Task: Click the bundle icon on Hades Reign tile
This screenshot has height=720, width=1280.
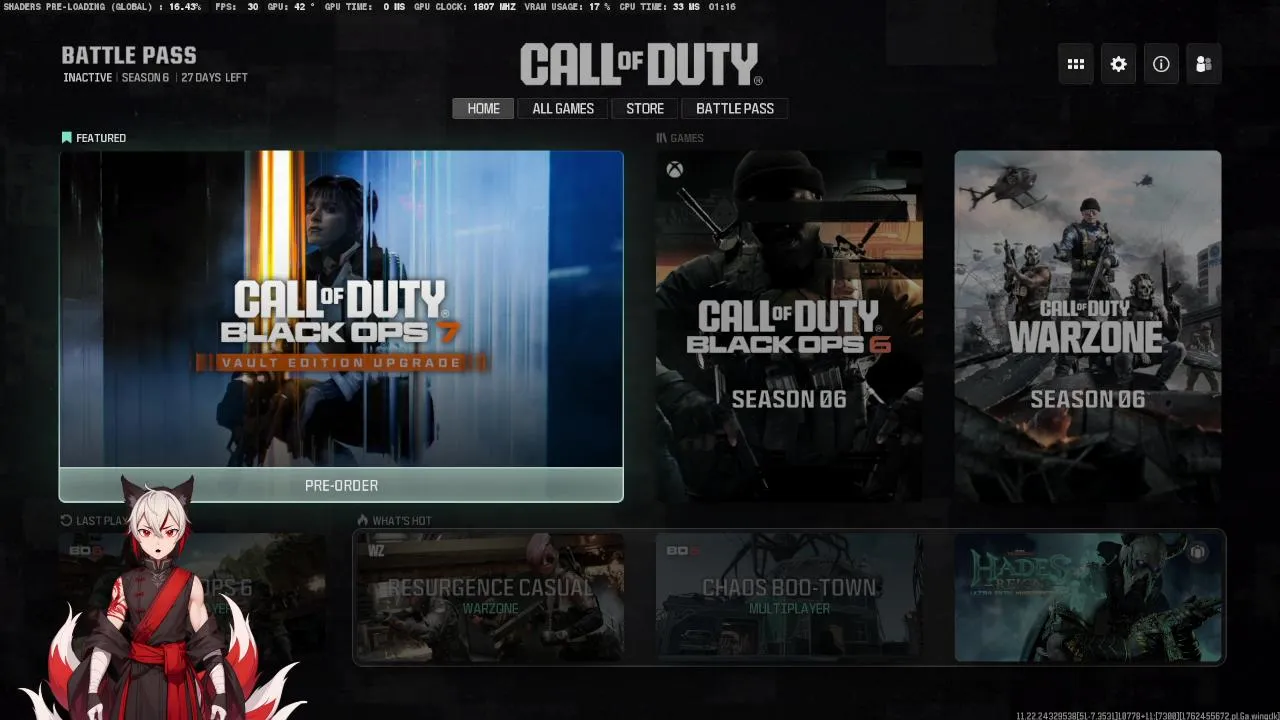Action: tap(1198, 552)
